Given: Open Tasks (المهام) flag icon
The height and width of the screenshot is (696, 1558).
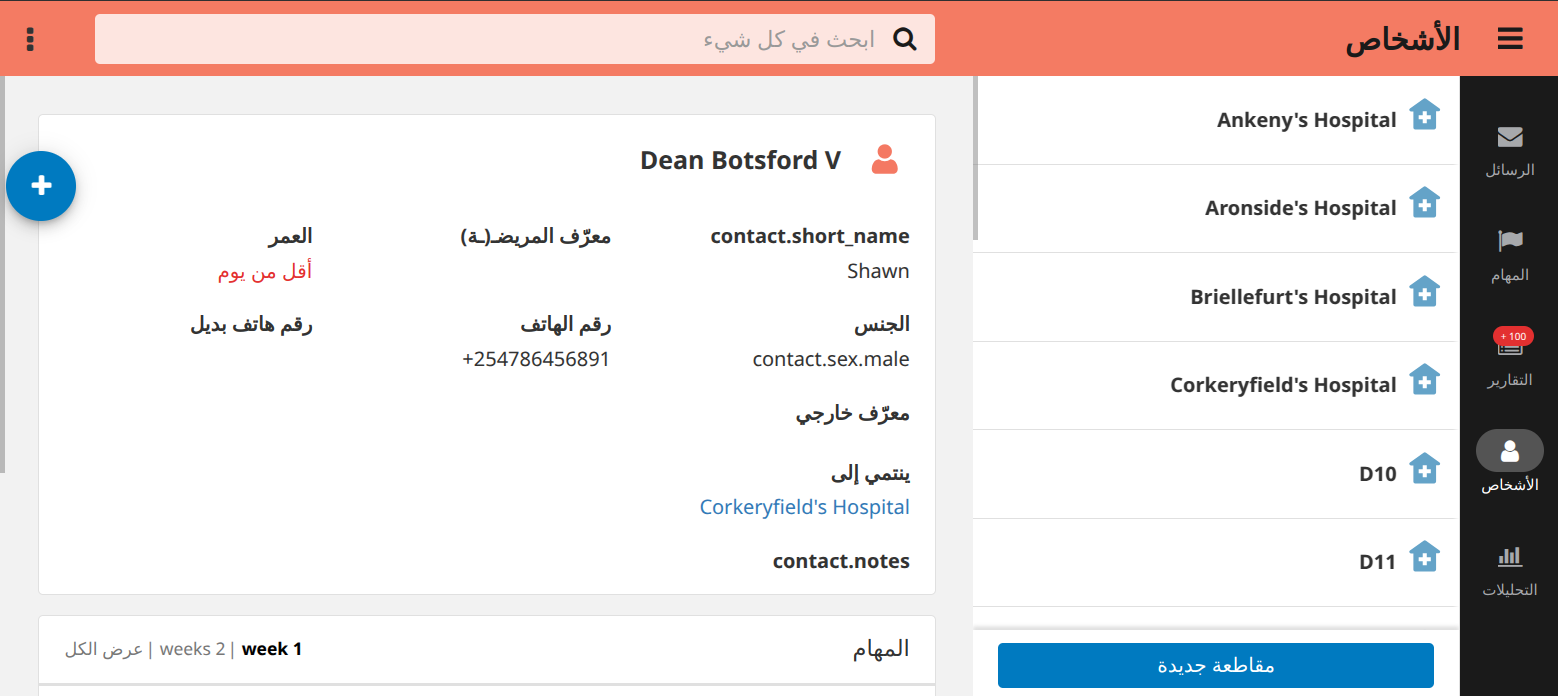Looking at the screenshot, I should pyautogui.click(x=1509, y=240).
